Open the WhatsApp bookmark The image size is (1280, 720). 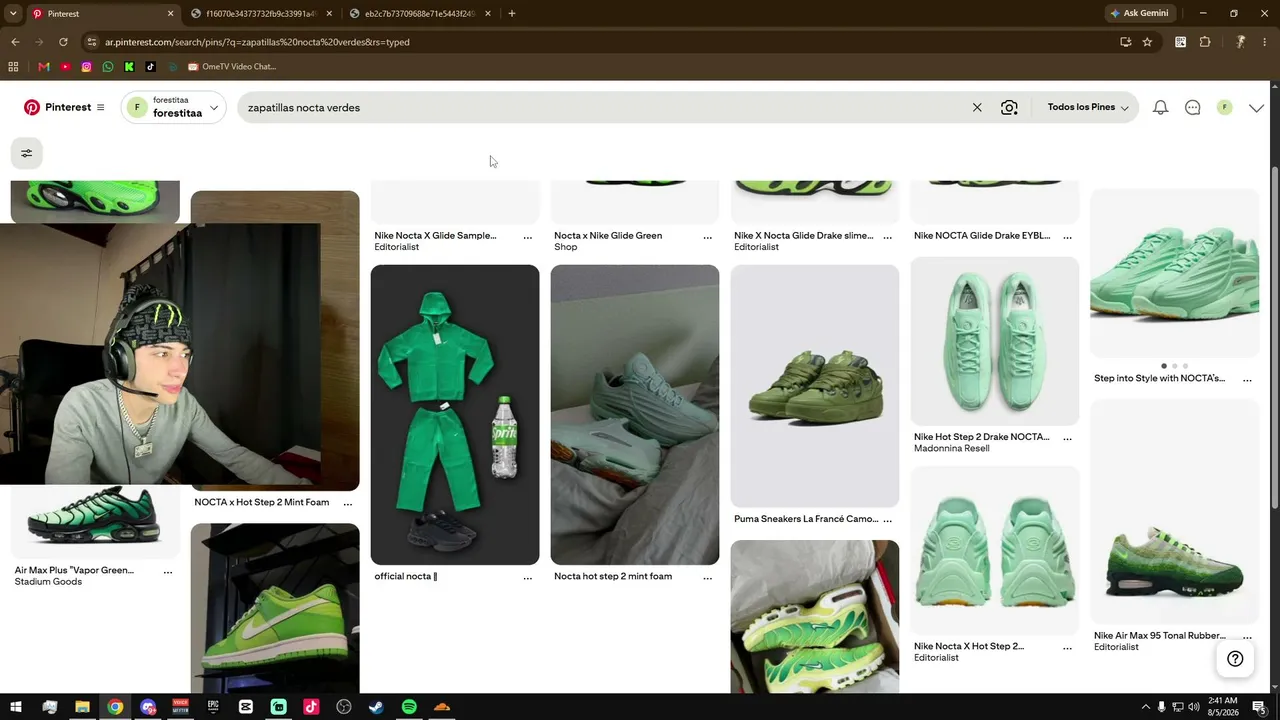108,67
